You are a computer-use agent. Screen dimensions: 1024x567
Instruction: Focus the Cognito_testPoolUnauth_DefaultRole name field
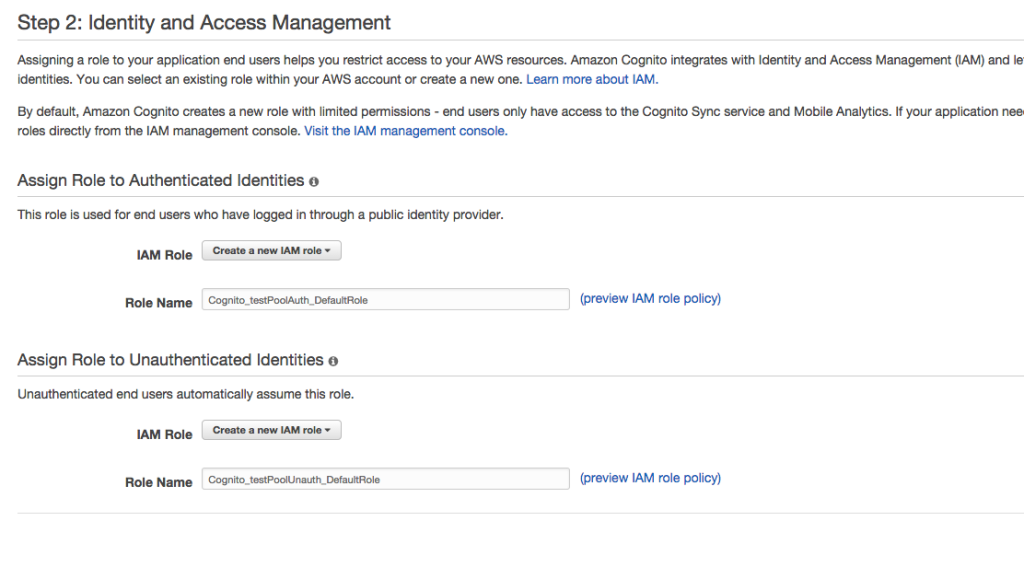point(385,479)
